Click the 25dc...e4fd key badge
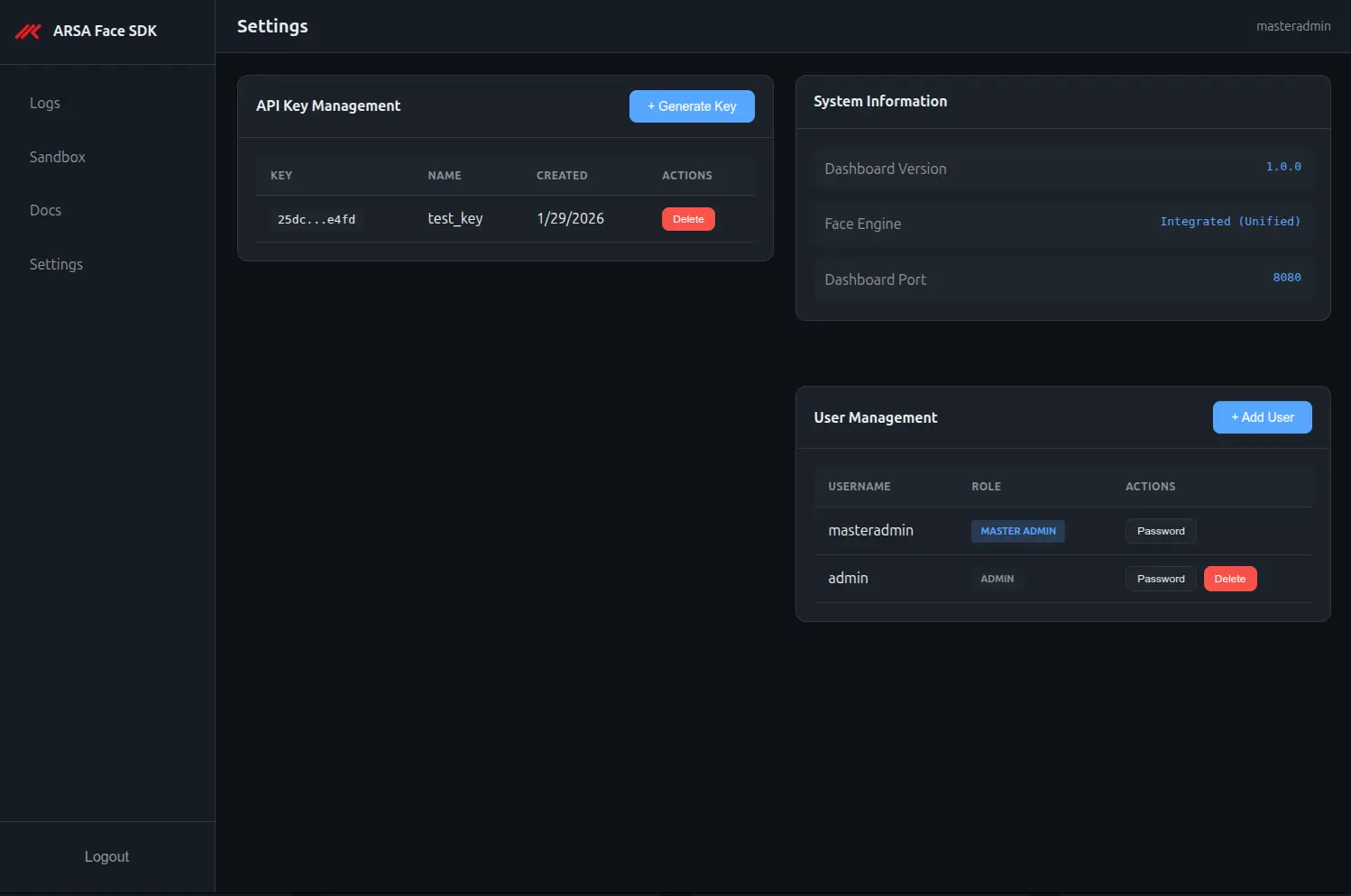Viewport: 1351px width, 896px height. pos(317,218)
